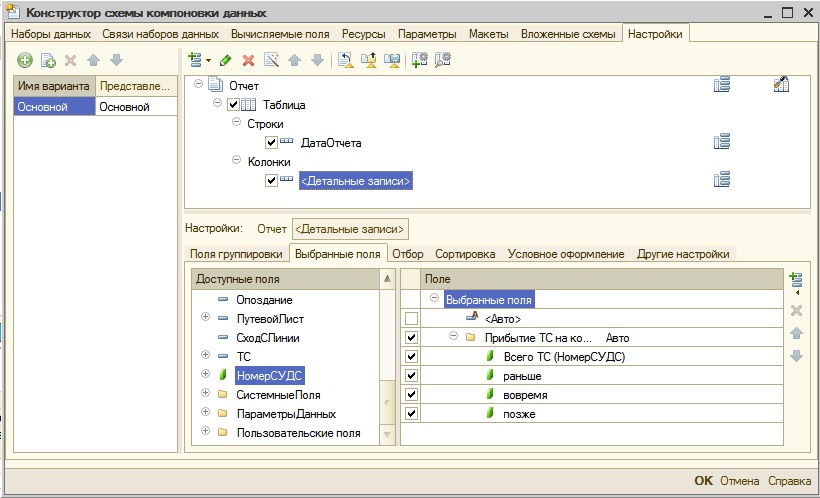Move the selected field up with the right arrow
The height and width of the screenshot is (498, 820).
coord(796,333)
